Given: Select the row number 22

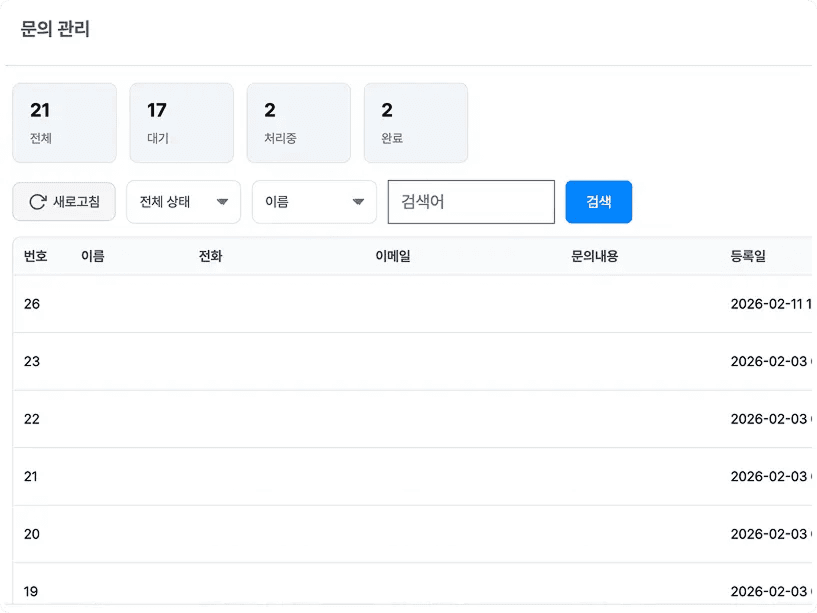Looking at the screenshot, I should (x=32, y=419).
